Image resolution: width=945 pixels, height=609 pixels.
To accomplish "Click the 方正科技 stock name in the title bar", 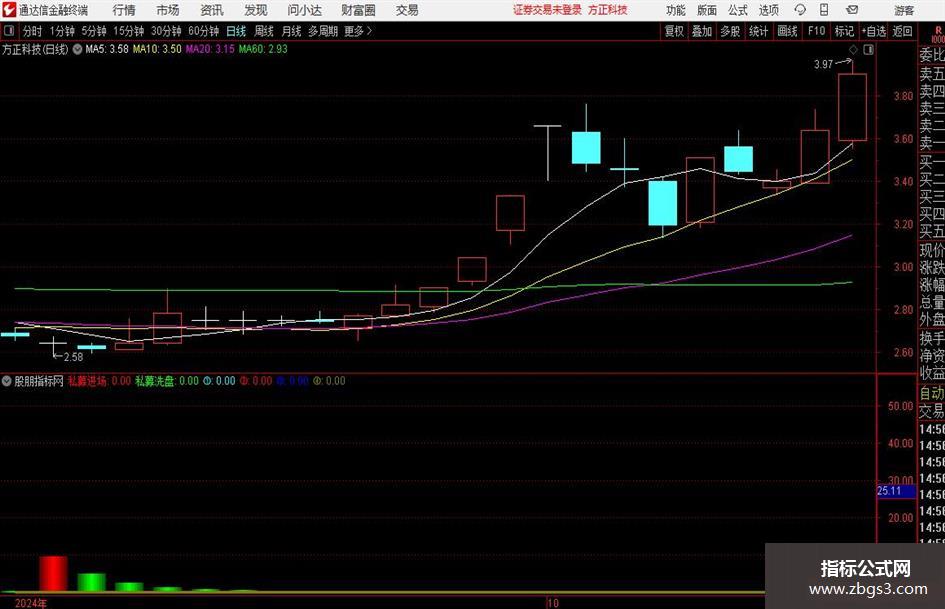I will (608, 10).
